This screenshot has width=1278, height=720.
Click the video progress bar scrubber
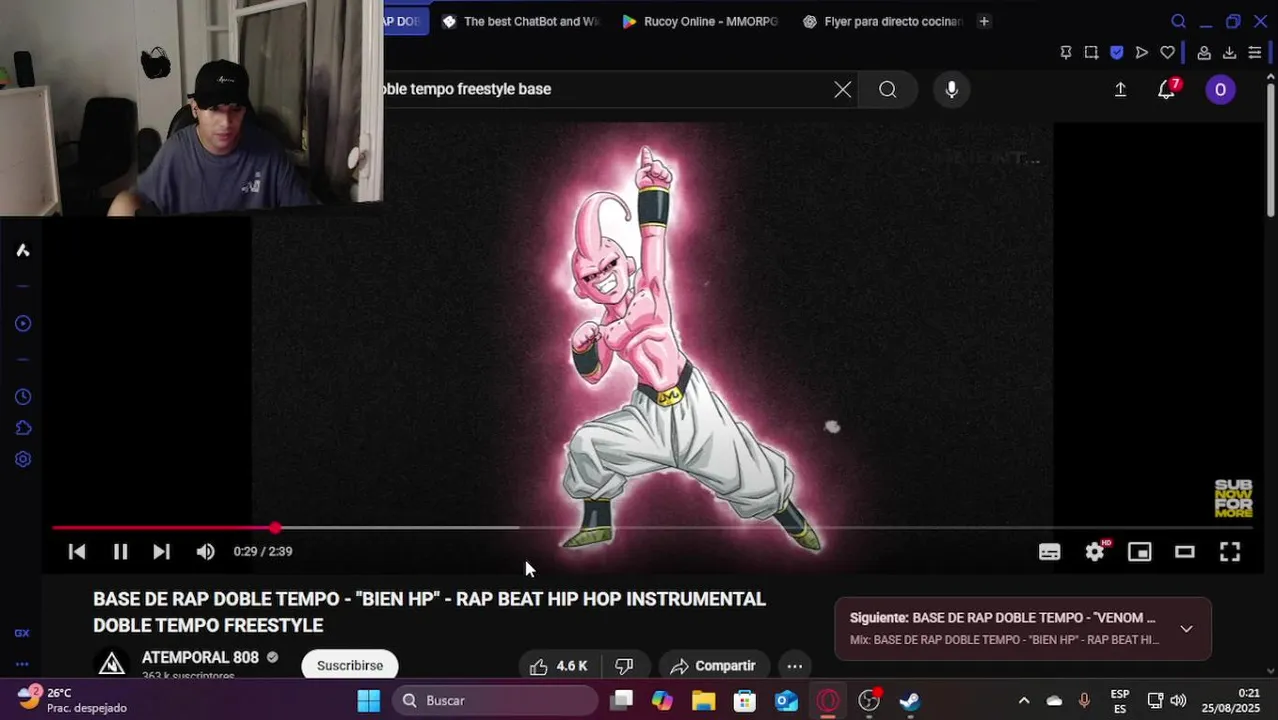(275, 527)
